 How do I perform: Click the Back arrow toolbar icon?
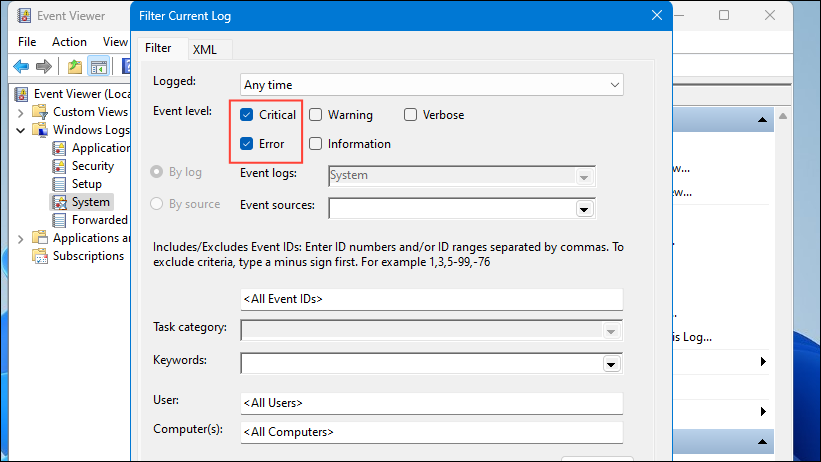point(21,67)
